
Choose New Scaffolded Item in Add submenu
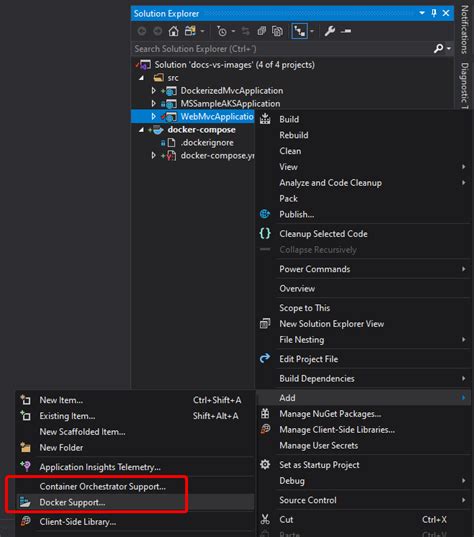(135, 432)
